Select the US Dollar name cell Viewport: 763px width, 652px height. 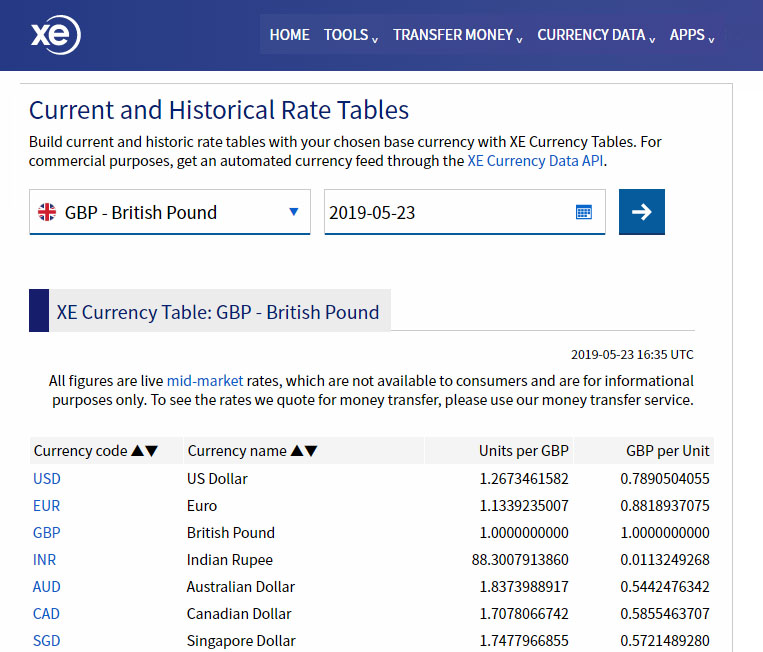click(217, 479)
